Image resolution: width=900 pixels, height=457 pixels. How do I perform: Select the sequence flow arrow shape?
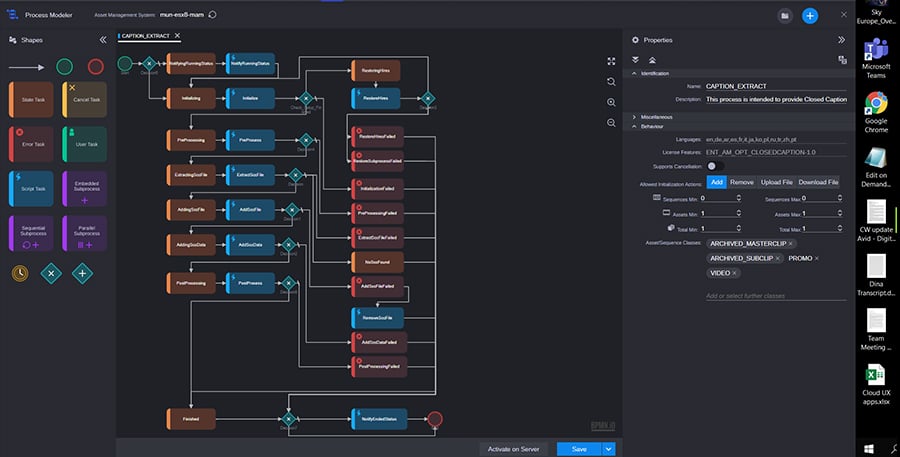point(26,67)
